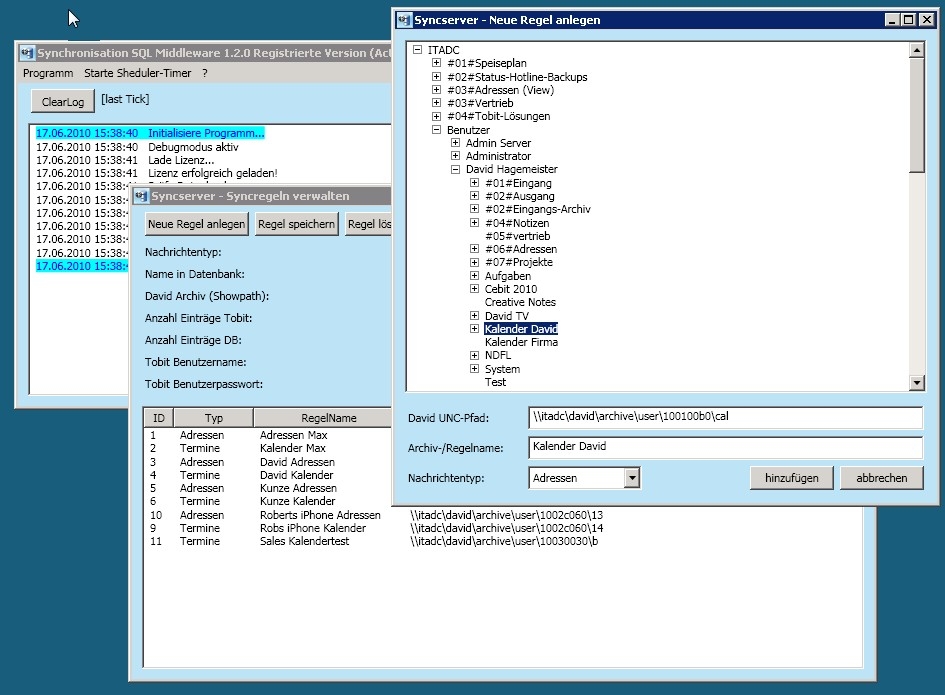The image size is (945, 695).
Task: Click the Archiv-/Regelname input field
Action: [725, 447]
